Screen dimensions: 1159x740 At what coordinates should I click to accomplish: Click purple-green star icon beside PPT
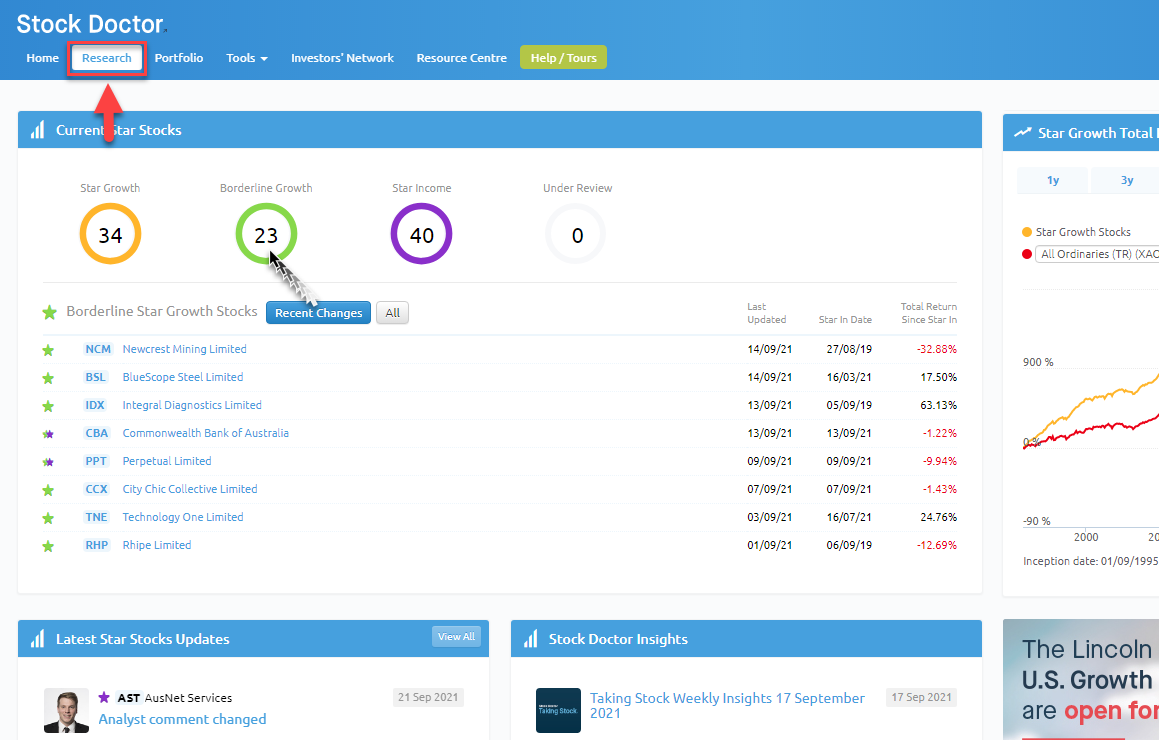click(x=48, y=462)
